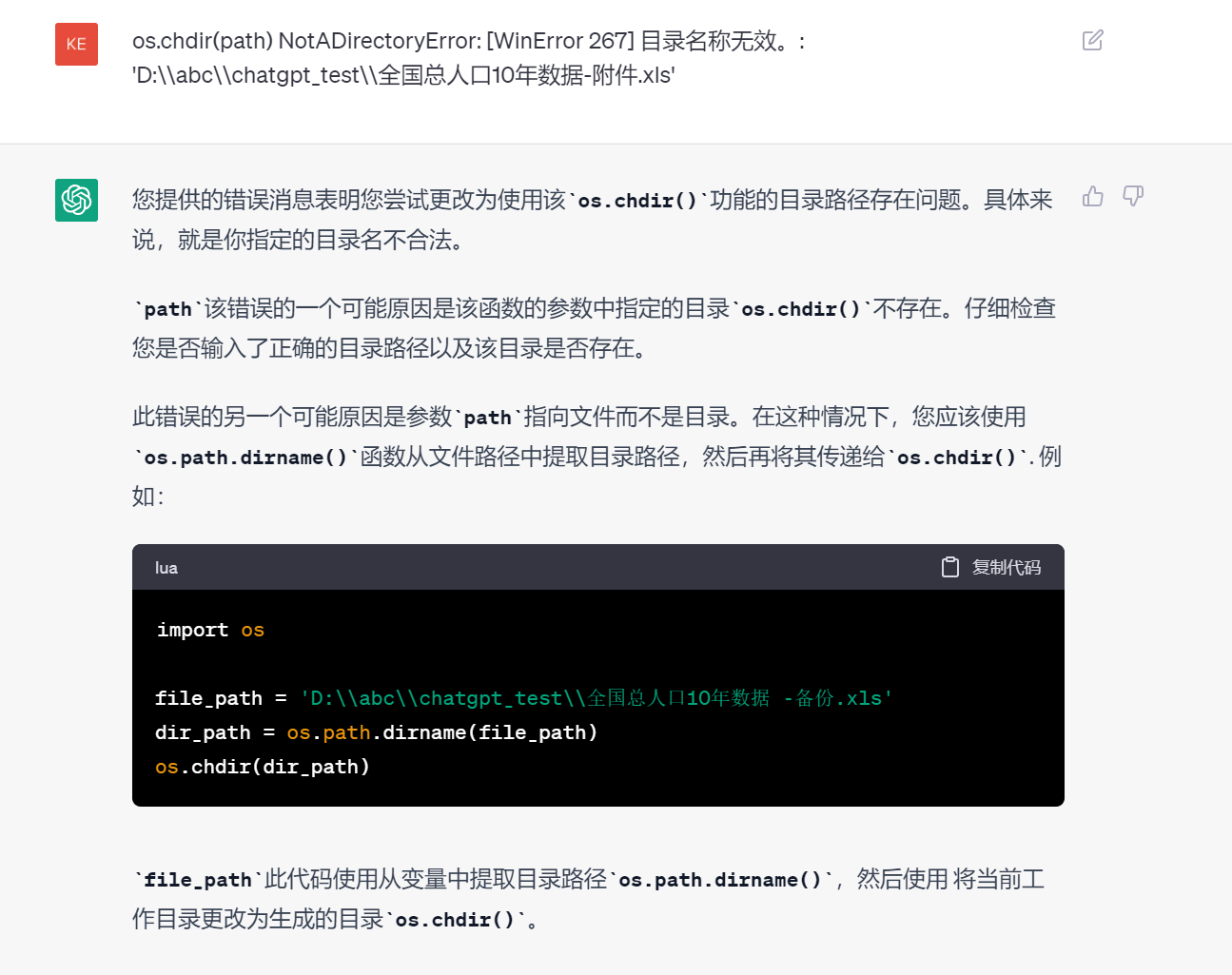Click the thumbs down feedback icon
Image resolution: width=1232 pixels, height=975 pixels.
click(1133, 196)
